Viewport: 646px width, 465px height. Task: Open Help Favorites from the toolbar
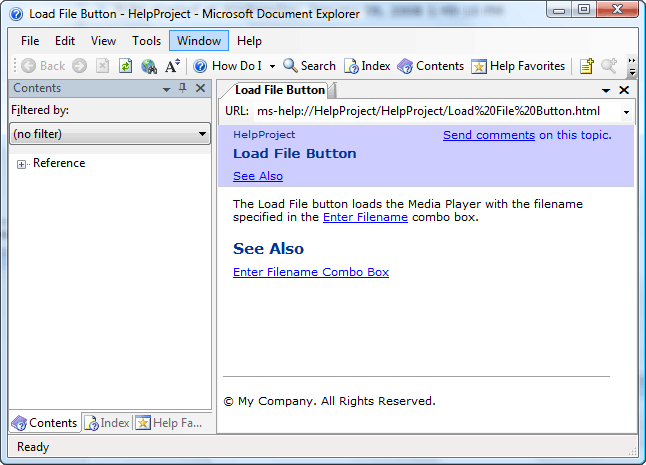pos(518,66)
